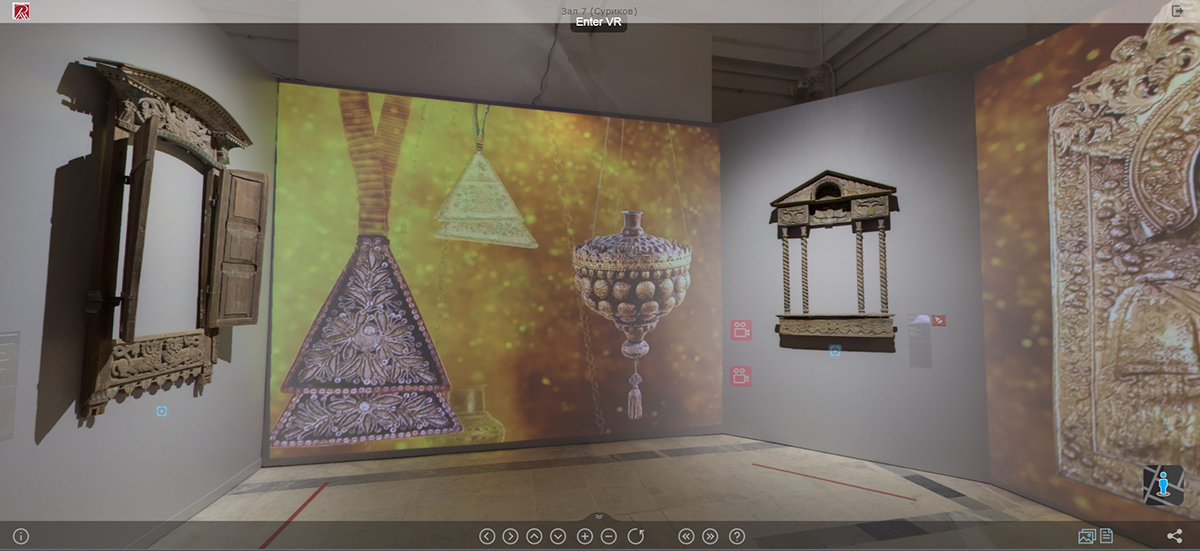Open the floor map with person icon
This screenshot has height=551, width=1200.
pyautogui.click(x=1163, y=485)
